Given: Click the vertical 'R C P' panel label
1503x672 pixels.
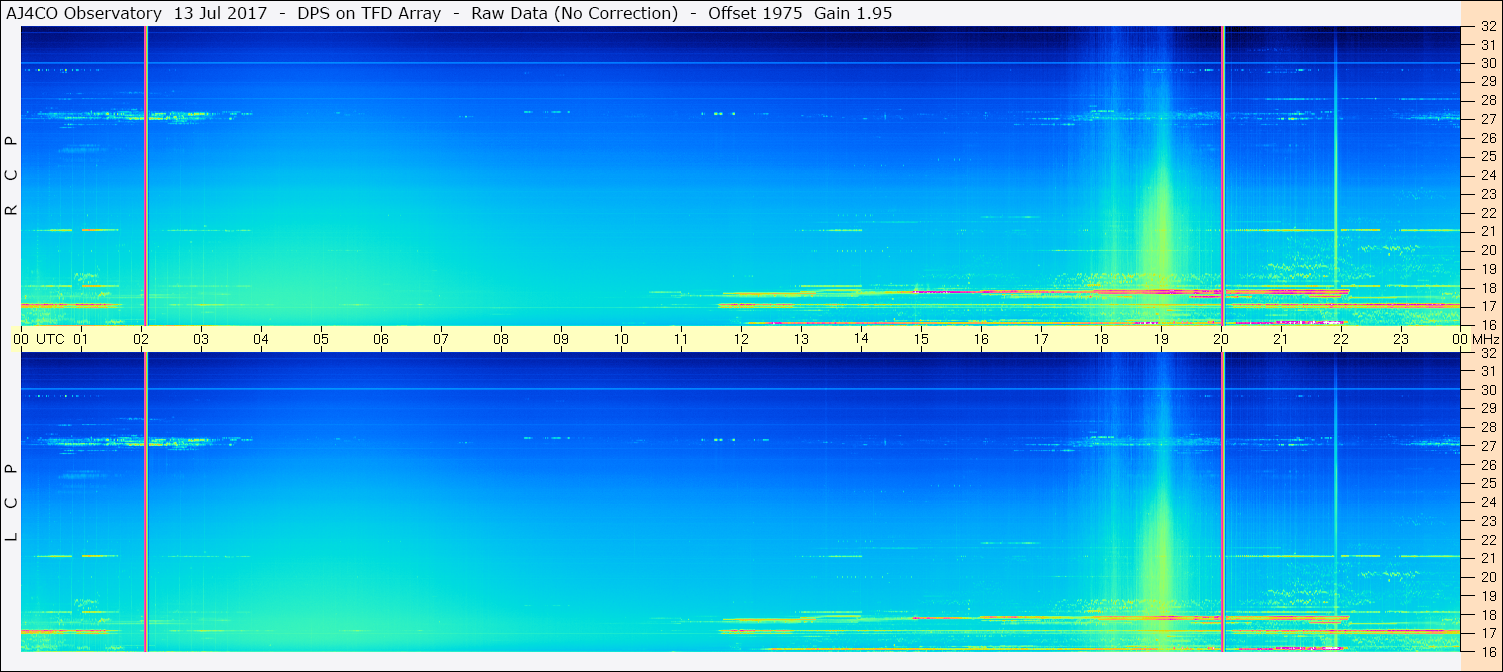Looking at the screenshot, I should [11, 177].
